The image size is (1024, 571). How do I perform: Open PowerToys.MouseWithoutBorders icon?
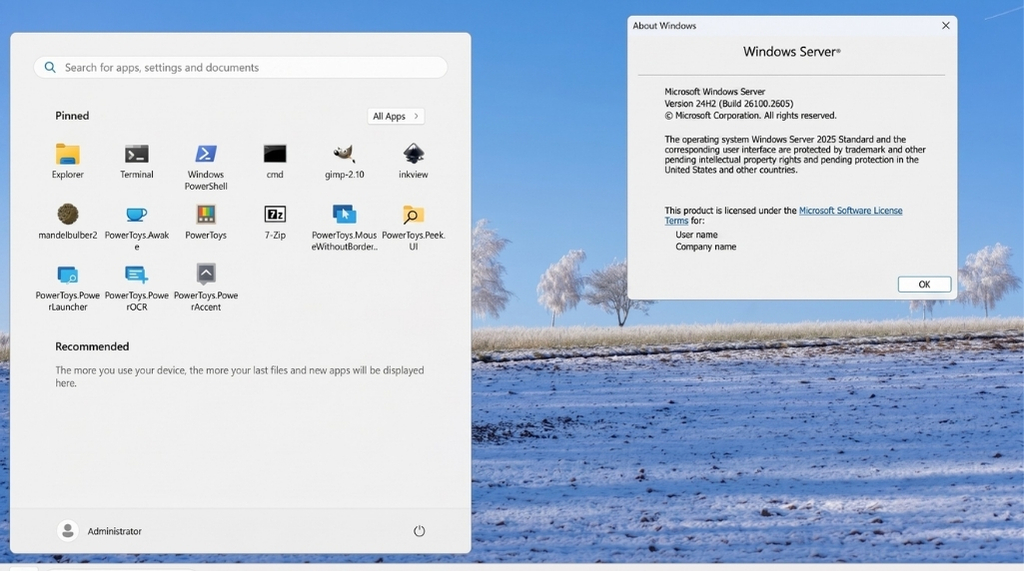344,214
